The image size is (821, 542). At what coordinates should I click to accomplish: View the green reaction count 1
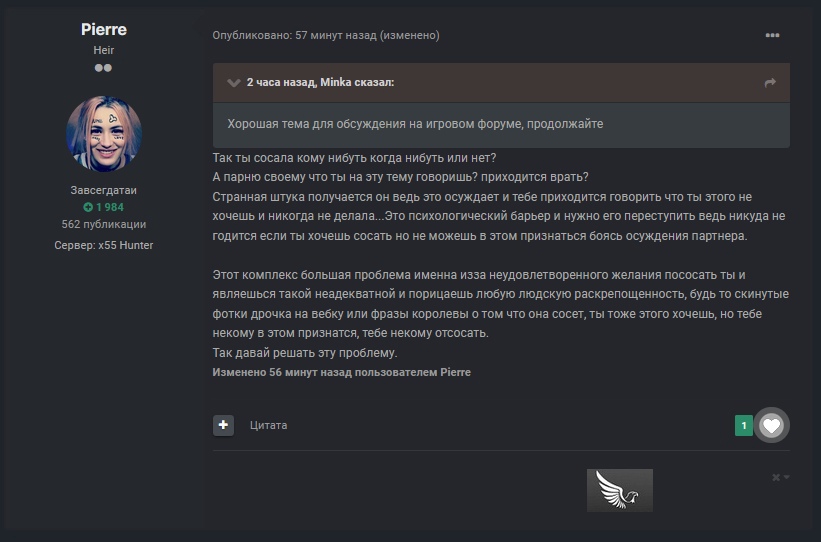point(743,426)
